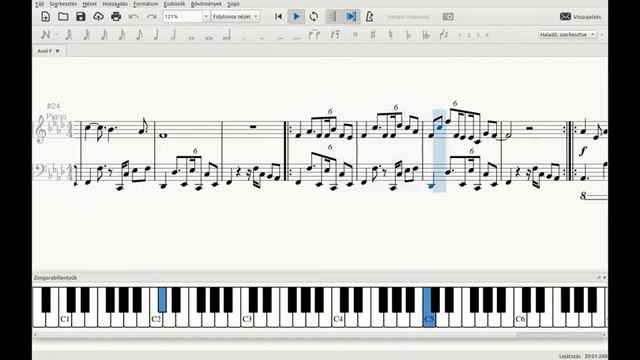This screenshot has width=640, height=360.
Task: Select the eighth note duration
Action: pyautogui.click(x=139, y=35)
